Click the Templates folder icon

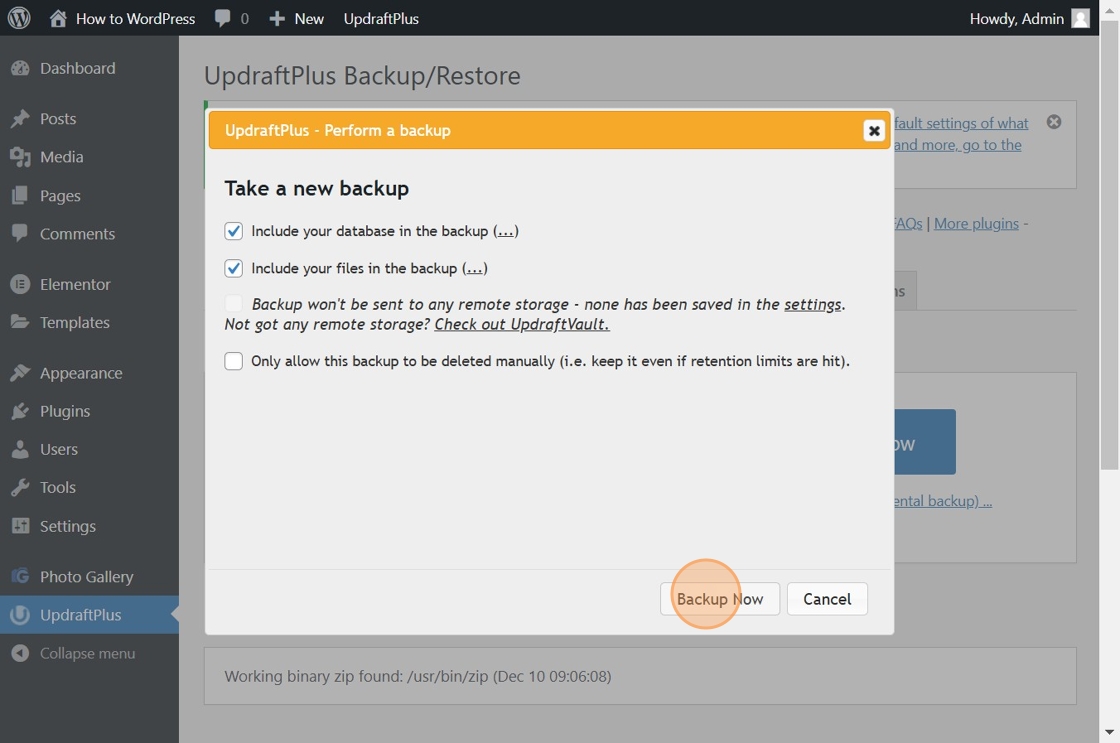tap(20, 321)
